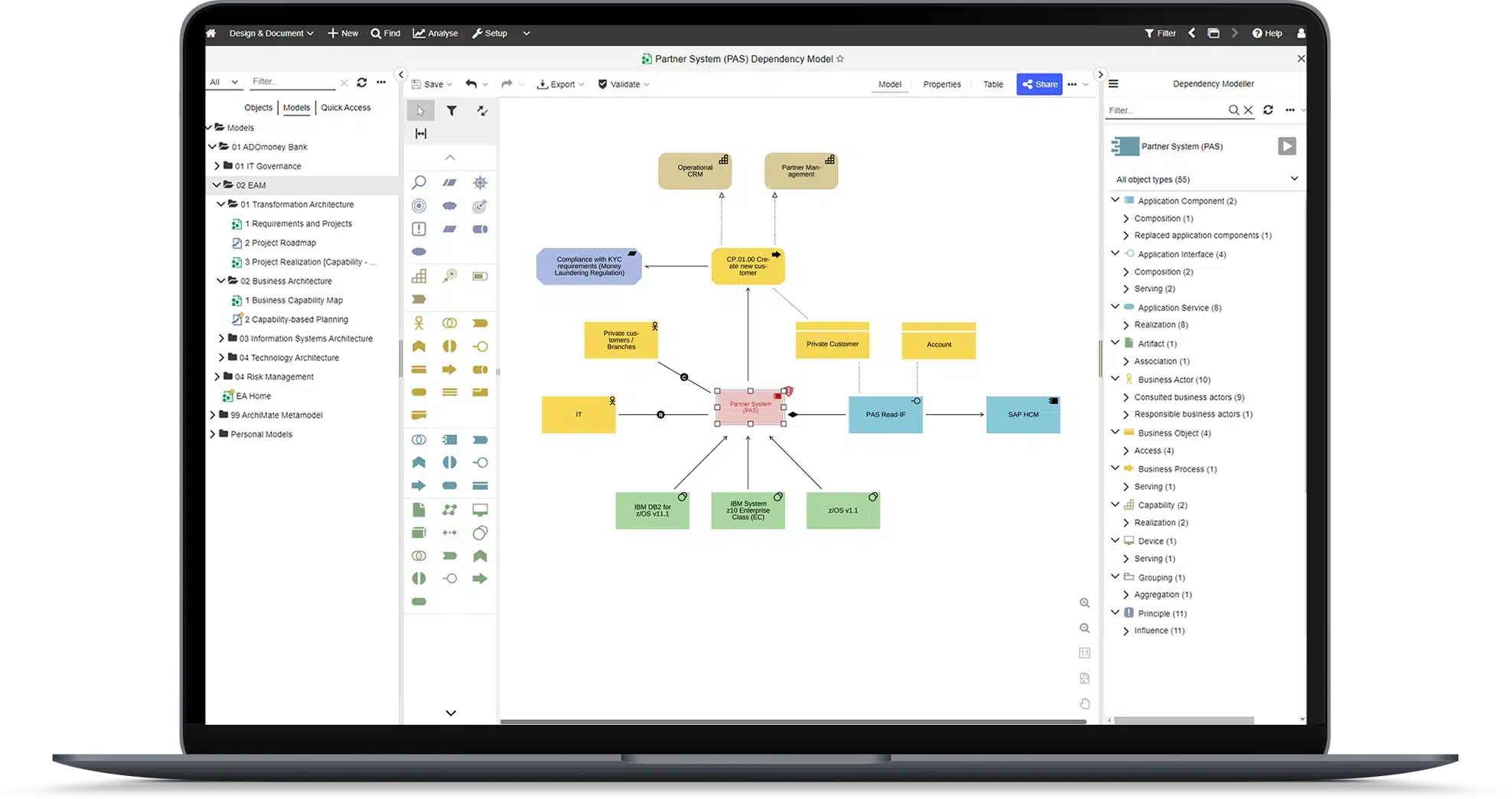This screenshot has height=799, width=1512.
Task: Click the funnel filter tool in palette
Action: click(x=451, y=111)
